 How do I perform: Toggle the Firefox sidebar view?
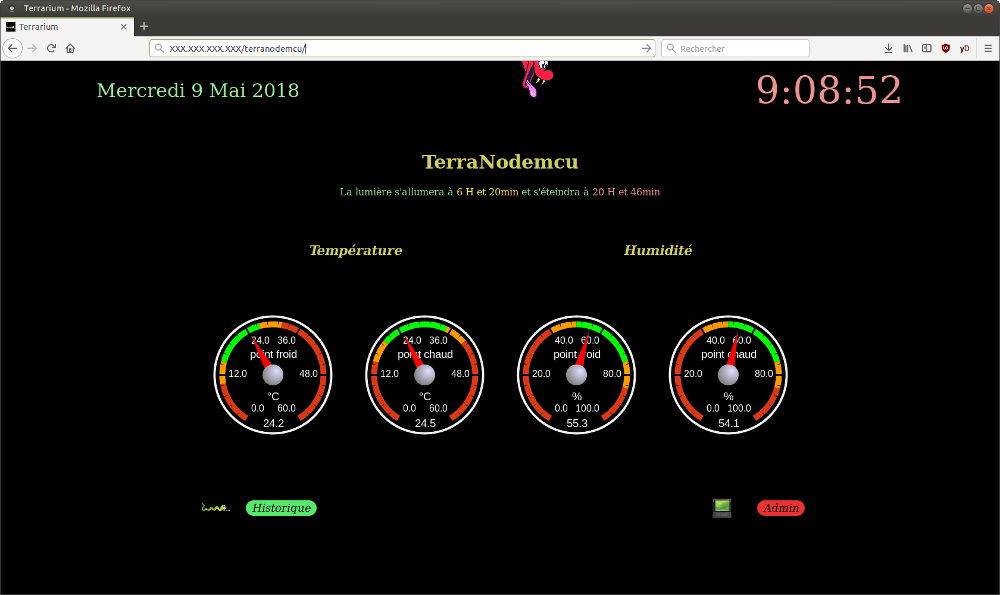tap(927, 48)
